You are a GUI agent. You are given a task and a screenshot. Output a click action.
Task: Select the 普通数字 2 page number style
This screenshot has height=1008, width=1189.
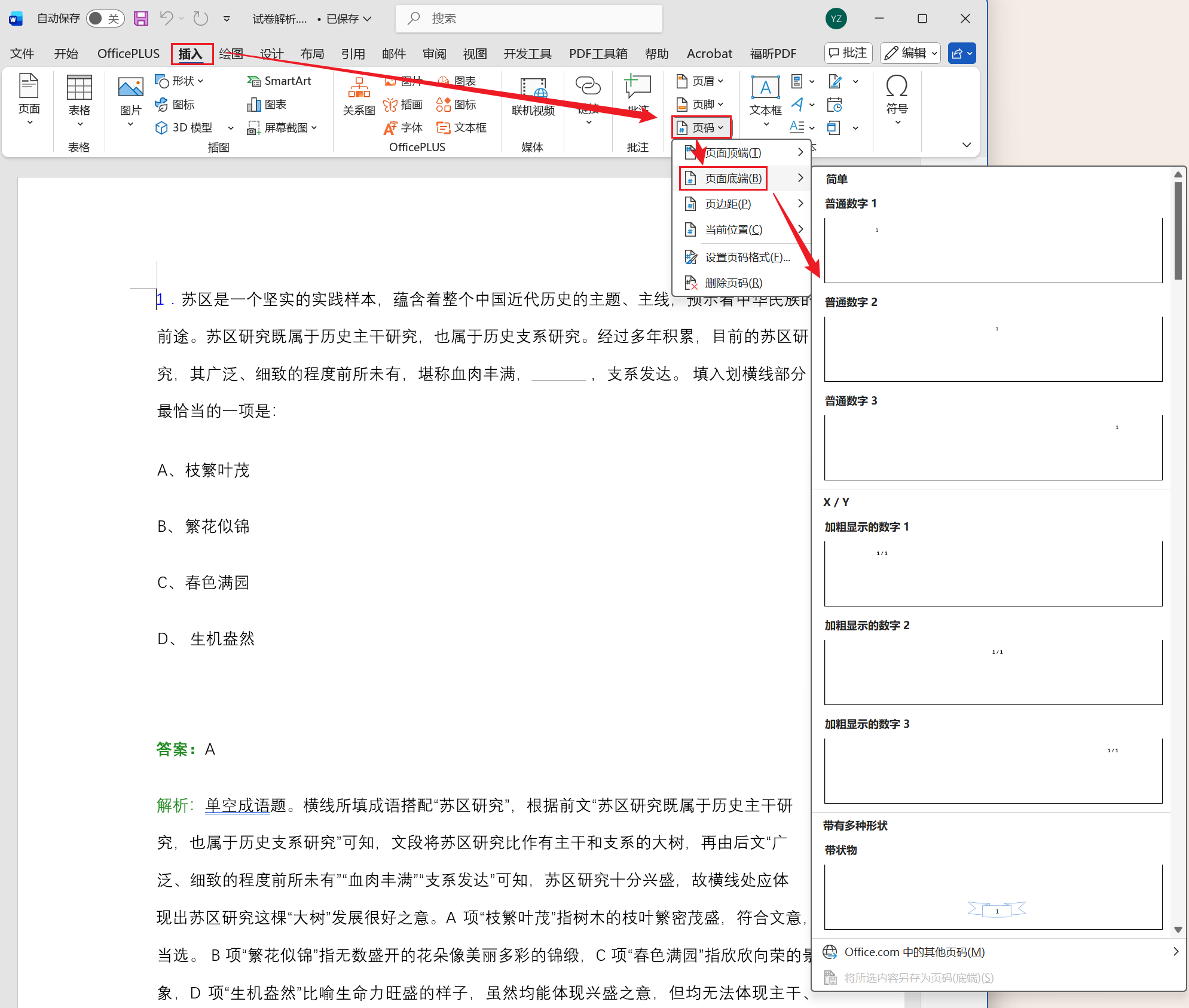pos(992,348)
